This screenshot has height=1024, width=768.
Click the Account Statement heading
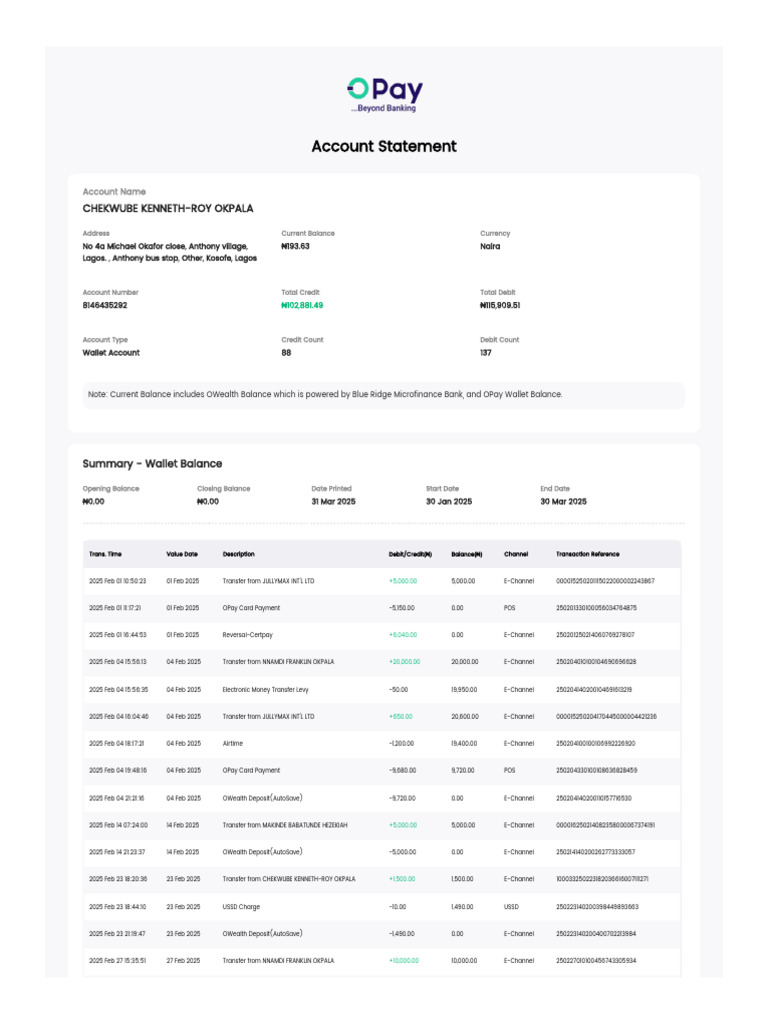384,146
